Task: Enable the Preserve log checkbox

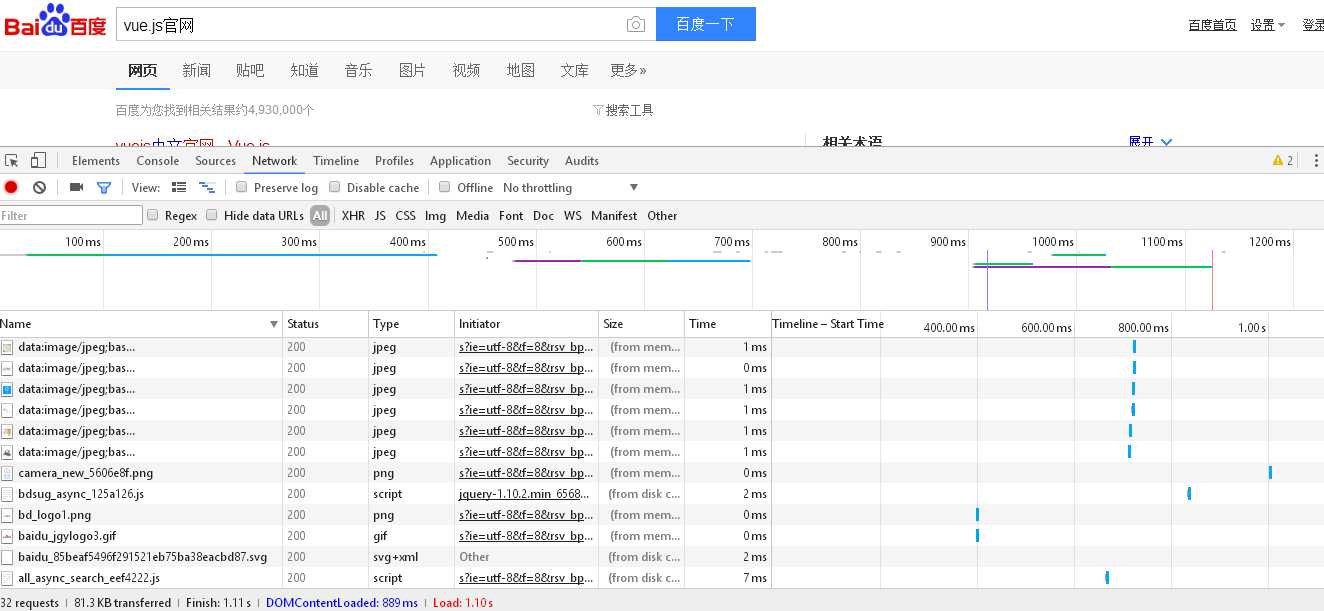Action: [x=241, y=187]
